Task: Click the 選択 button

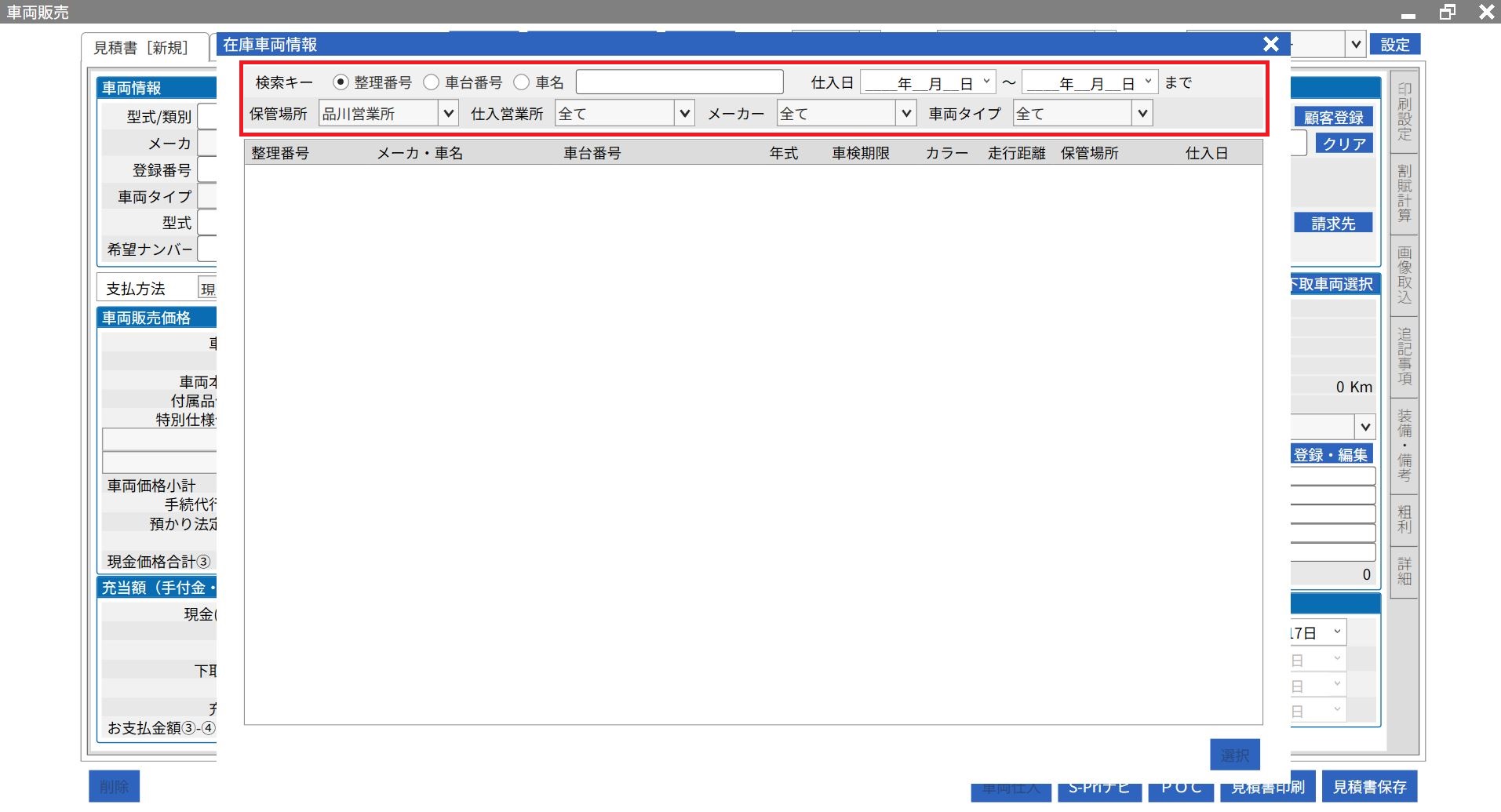Action: coord(1234,755)
